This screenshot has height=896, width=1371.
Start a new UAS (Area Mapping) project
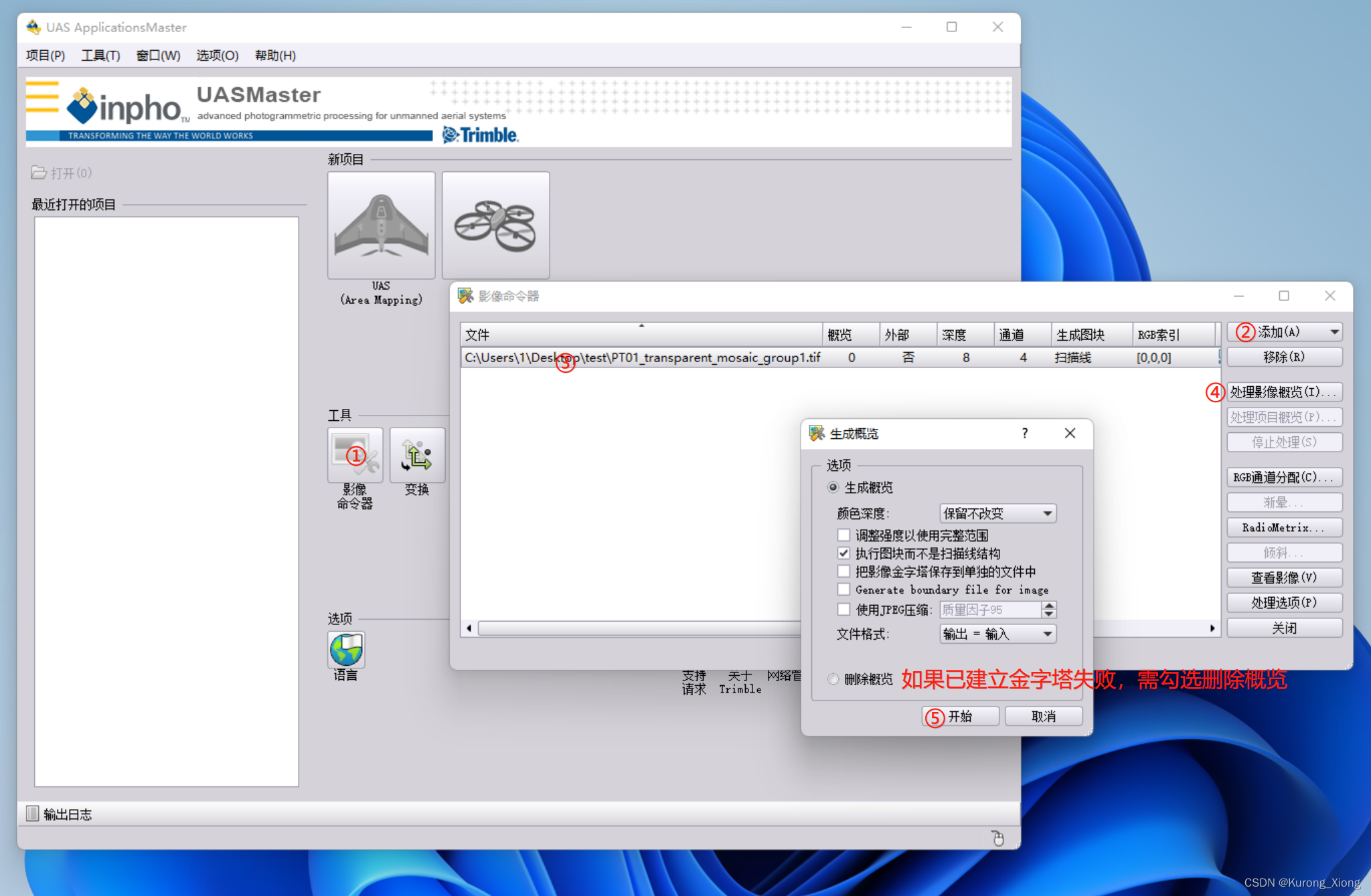(380, 225)
